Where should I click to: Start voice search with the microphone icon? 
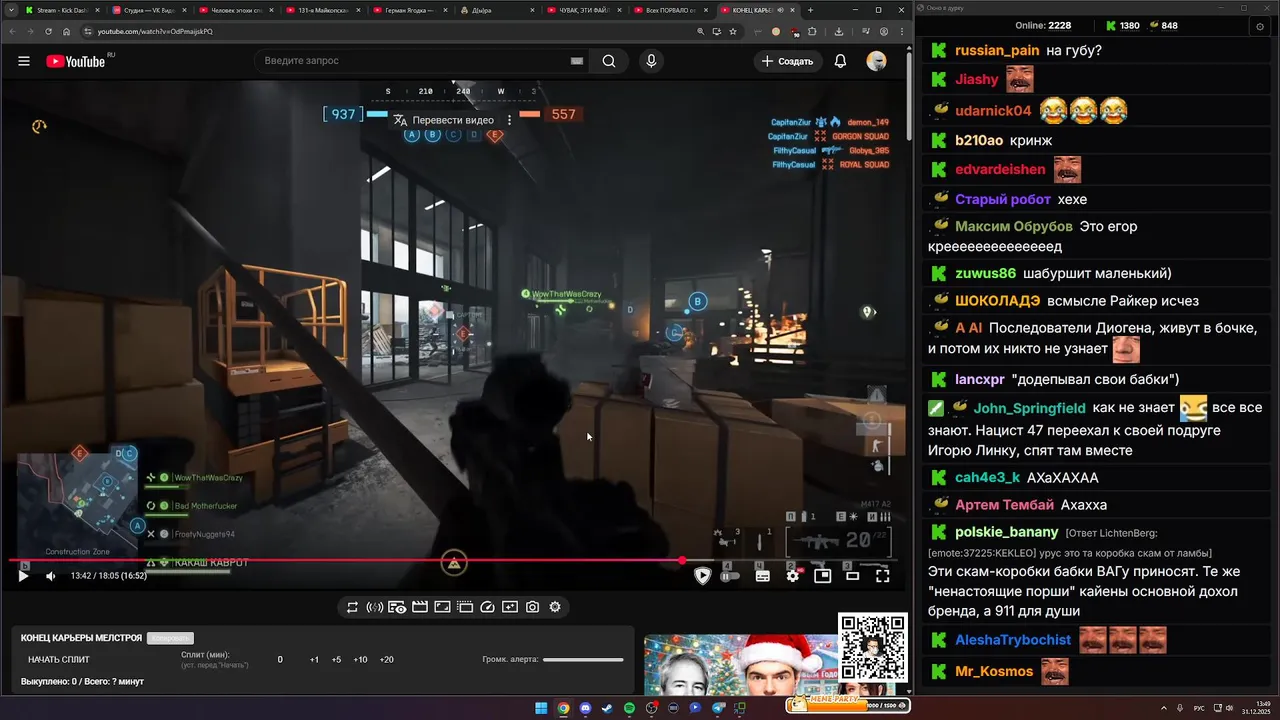pyautogui.click(x=651, y=61)
